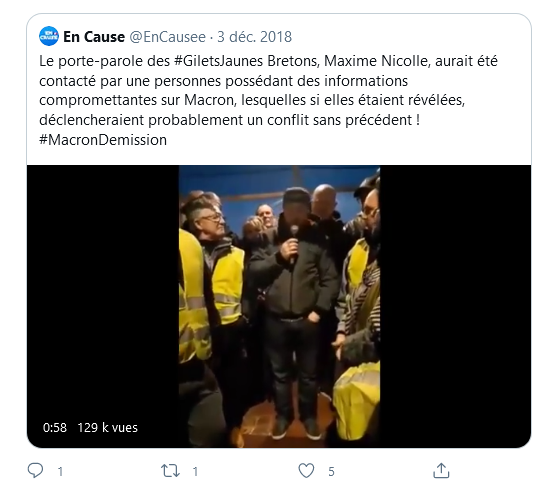Open the tweet permalink dated 3 déc. 2018

[254, 37]
